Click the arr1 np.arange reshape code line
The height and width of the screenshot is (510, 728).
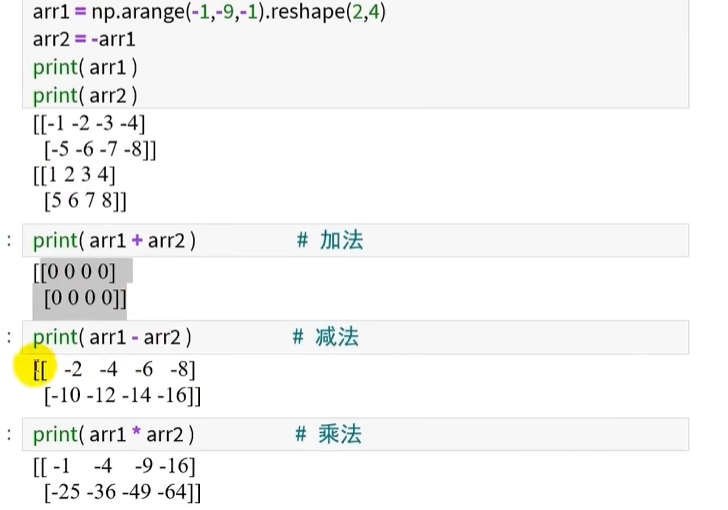pos(210,13)
